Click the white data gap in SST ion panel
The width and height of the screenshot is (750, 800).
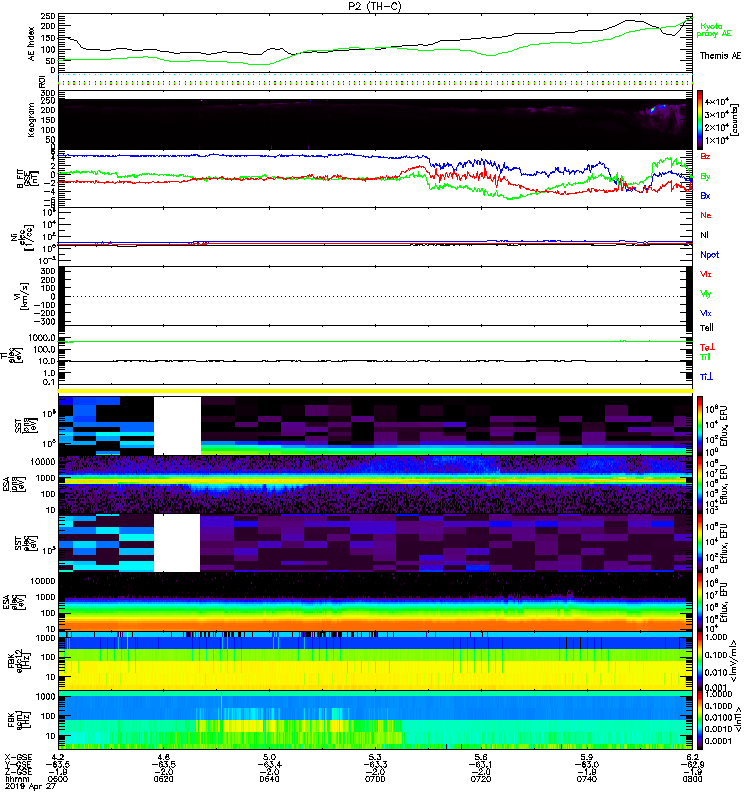pyautogui.click(x=178, y=426)
